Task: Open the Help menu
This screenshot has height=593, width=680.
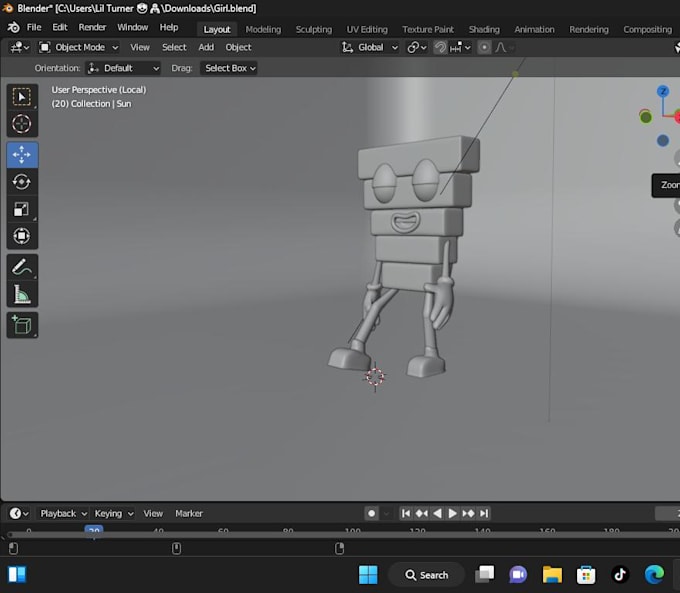Action: 169,27
